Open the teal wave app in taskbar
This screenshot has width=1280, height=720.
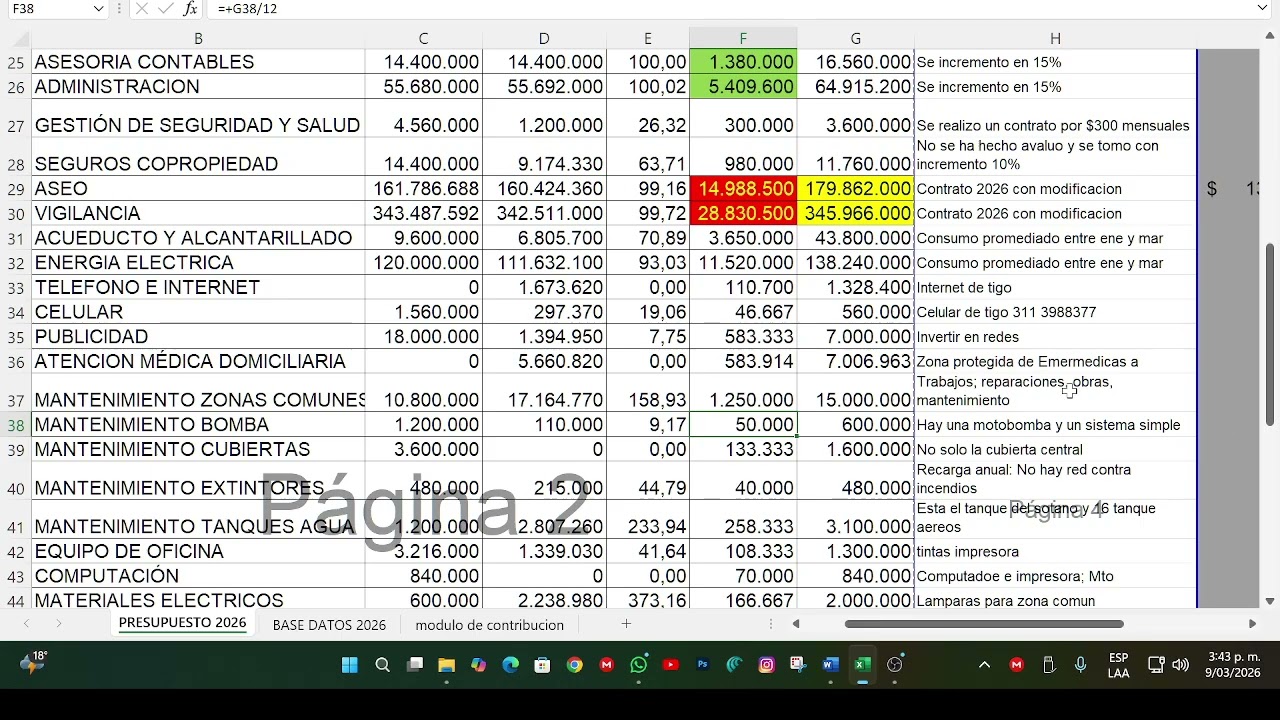pos(734,665)
